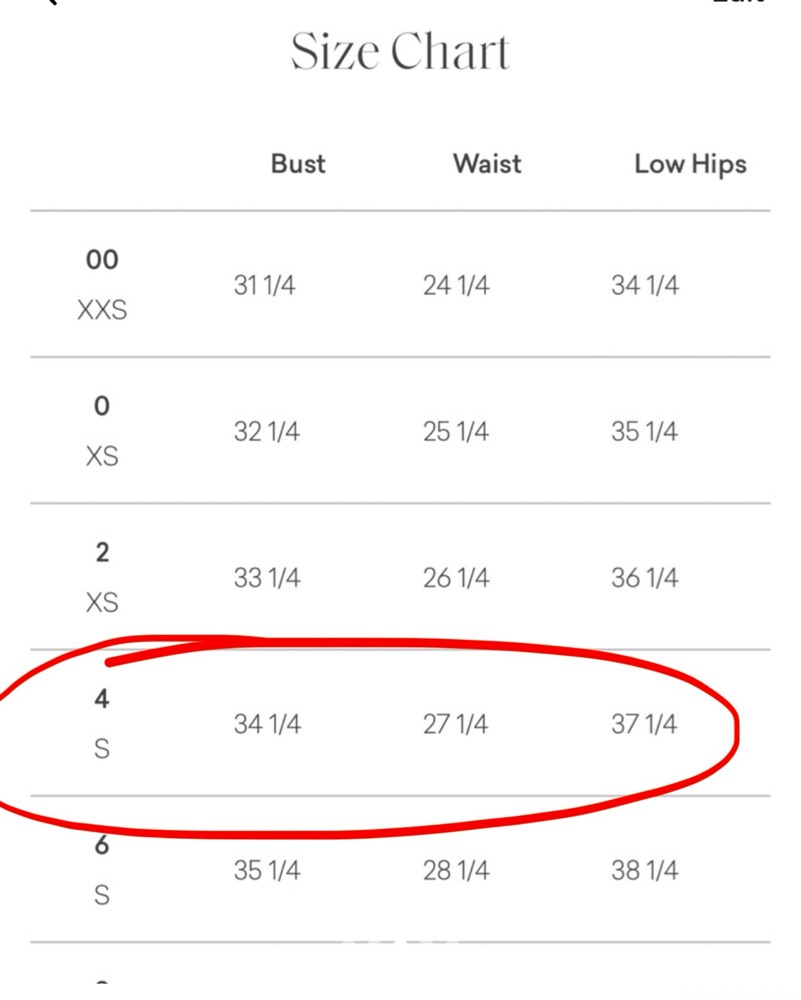Screen dimensions: 801x1000
Task: Click bust measurement 33 1/4
Action: [267, 578]
